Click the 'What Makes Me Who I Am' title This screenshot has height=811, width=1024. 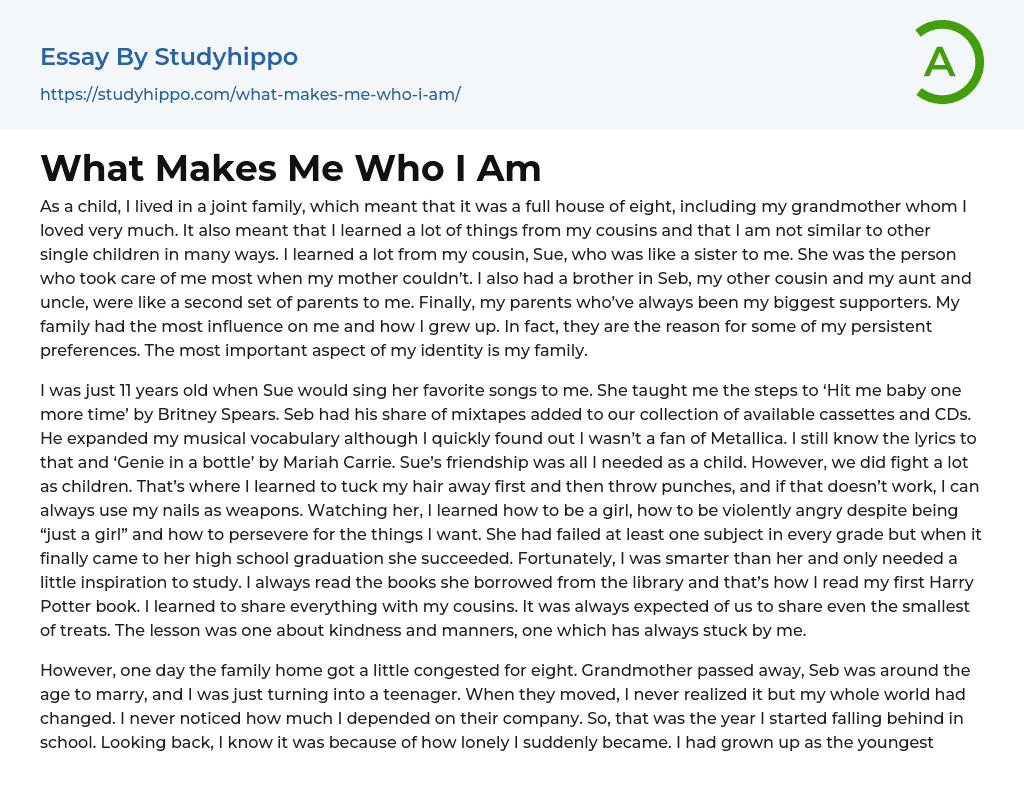[x=290, y=168]
